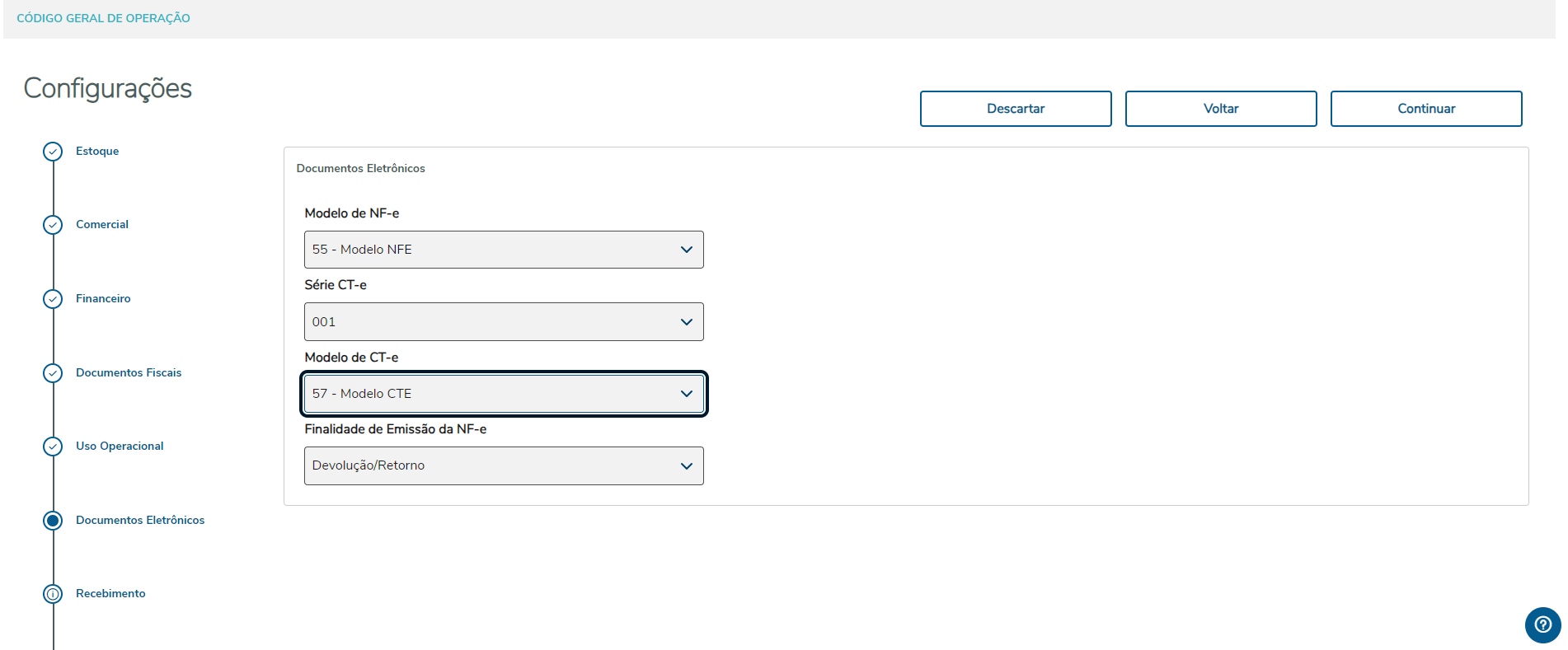Image resolution: width=1568 pixels, height=650 pixels.
Task: Open the Modelo de NF-e dropdown
Action: point(503,250)
